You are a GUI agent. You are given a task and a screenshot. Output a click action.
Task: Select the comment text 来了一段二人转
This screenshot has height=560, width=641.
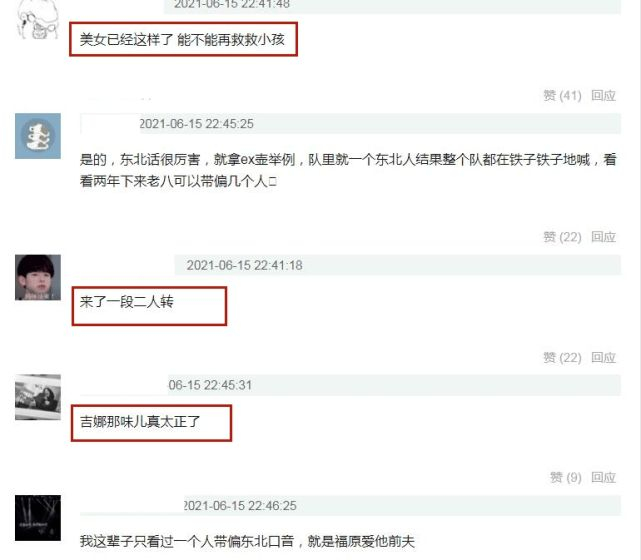[x=127, y=302]
